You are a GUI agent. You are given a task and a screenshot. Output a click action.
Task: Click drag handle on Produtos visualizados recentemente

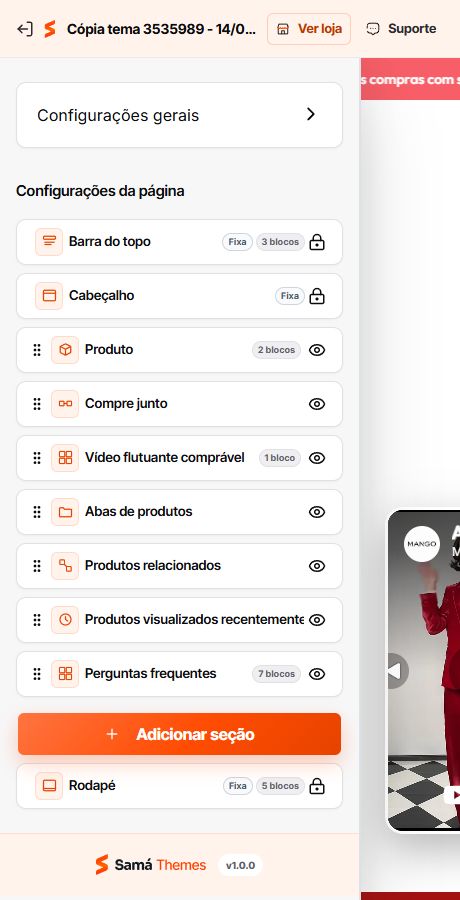pyautogui.click(x=37, y=620)
